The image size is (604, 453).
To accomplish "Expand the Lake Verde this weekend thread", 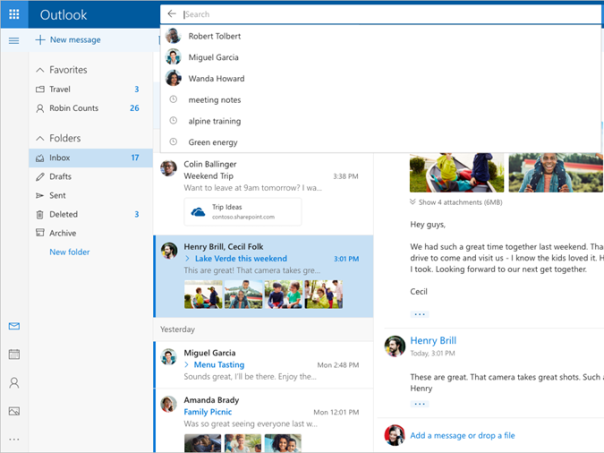I will [188, 259].
